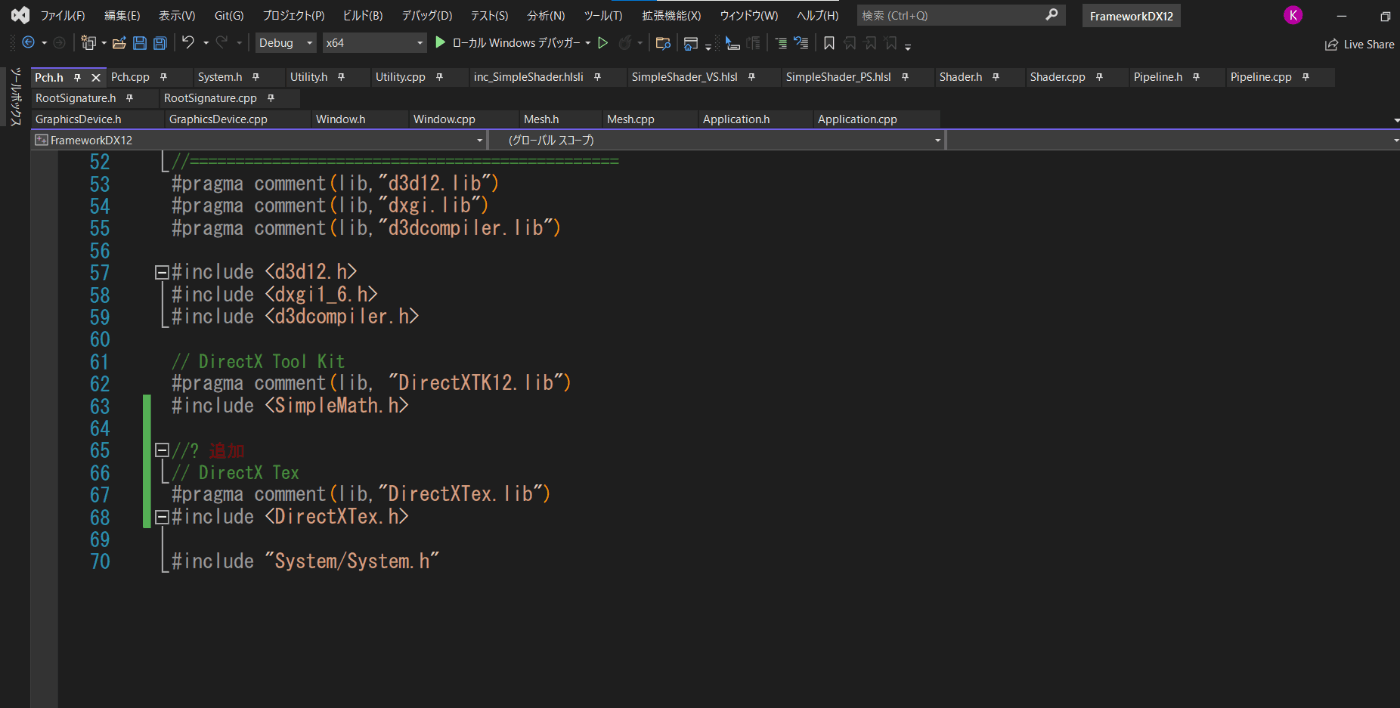
Task: Click the open file folder icon
Action: coord(119,43)
